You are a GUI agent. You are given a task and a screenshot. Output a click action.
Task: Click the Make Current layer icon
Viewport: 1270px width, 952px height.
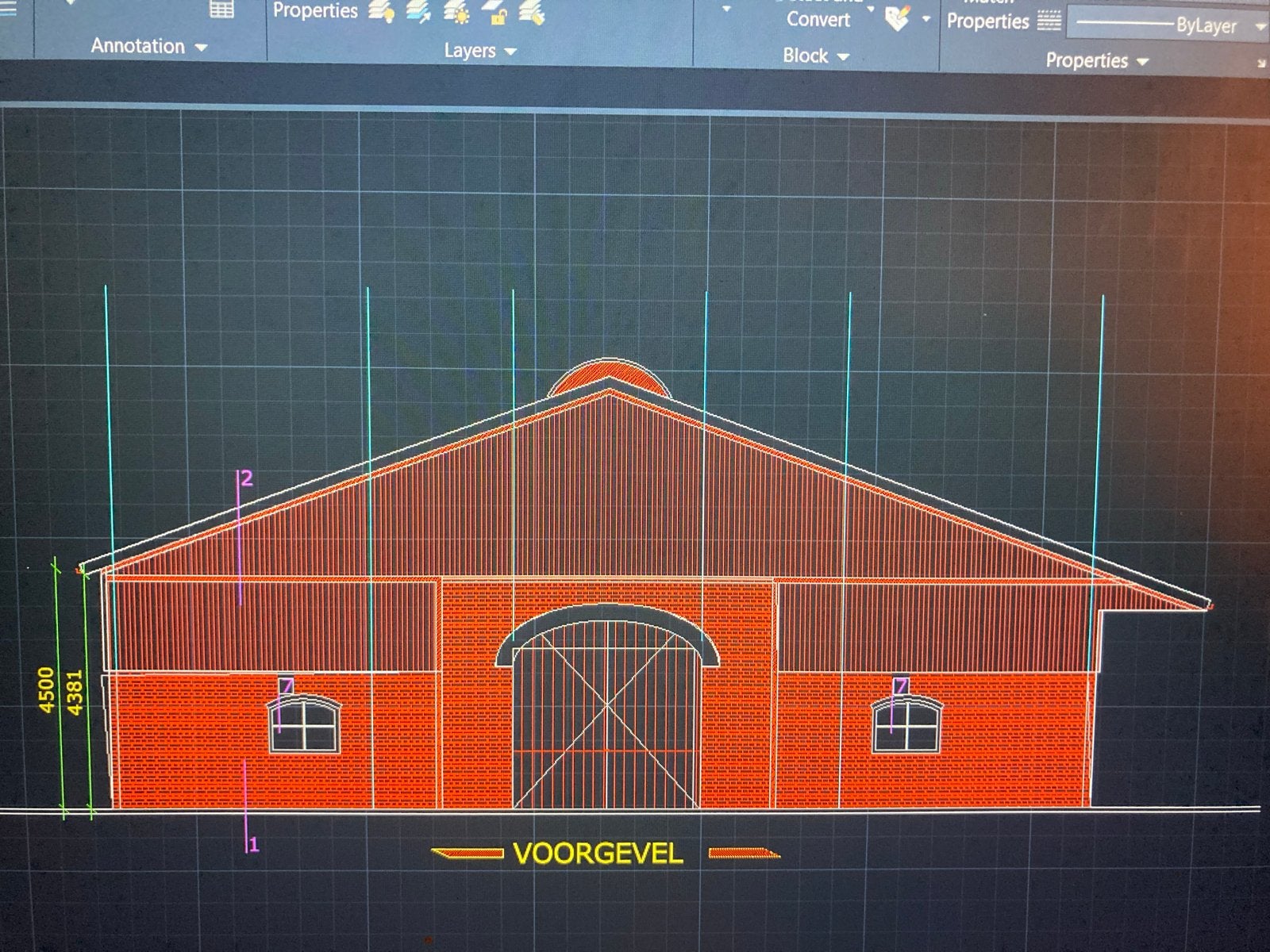pyautogui.click(x=419, y=12)
